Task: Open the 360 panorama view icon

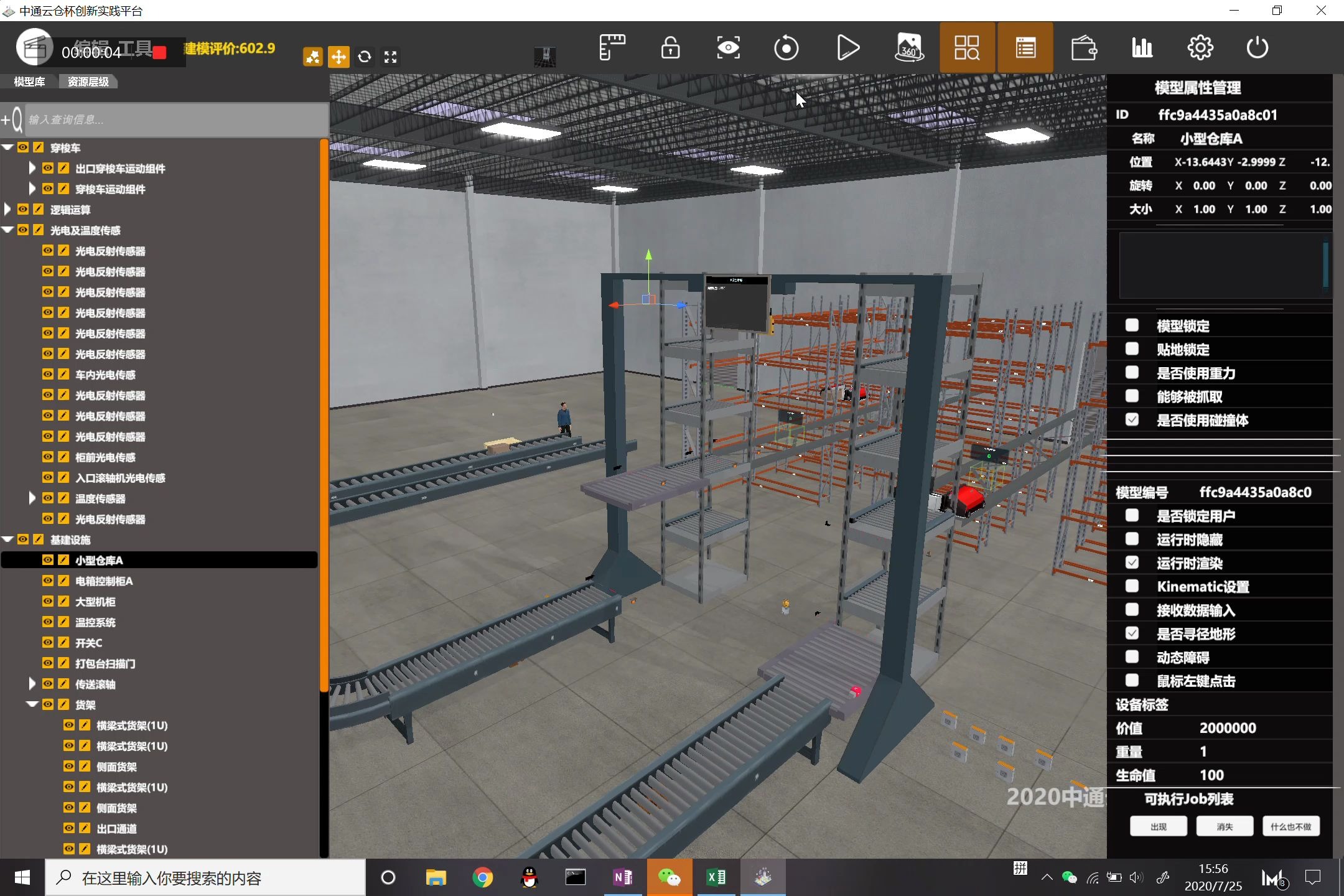Action: pos(908,48)
